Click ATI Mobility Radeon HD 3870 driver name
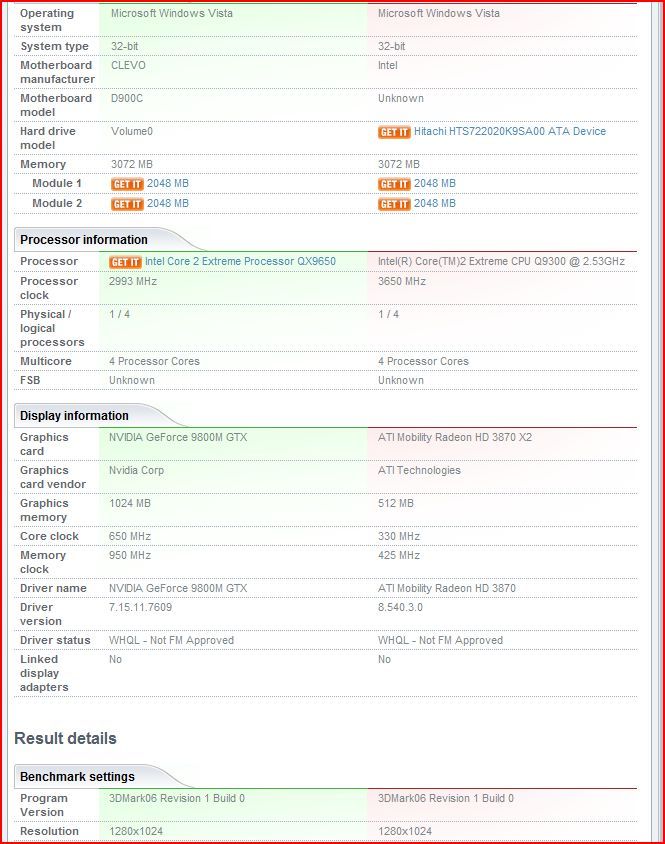 pos(446,588)
